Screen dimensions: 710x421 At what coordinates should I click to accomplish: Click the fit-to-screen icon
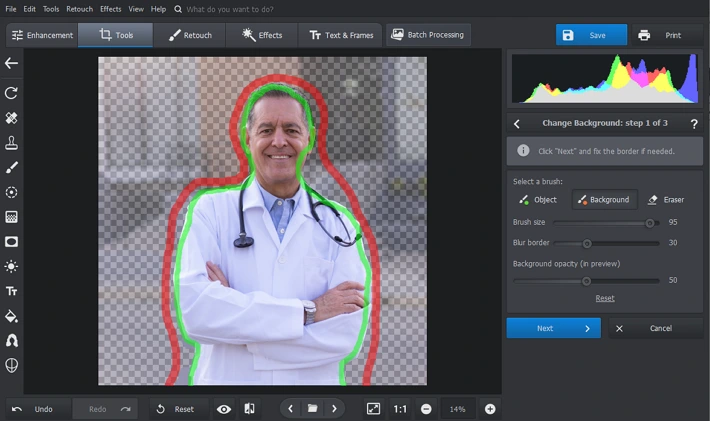[x=373, y=409]
